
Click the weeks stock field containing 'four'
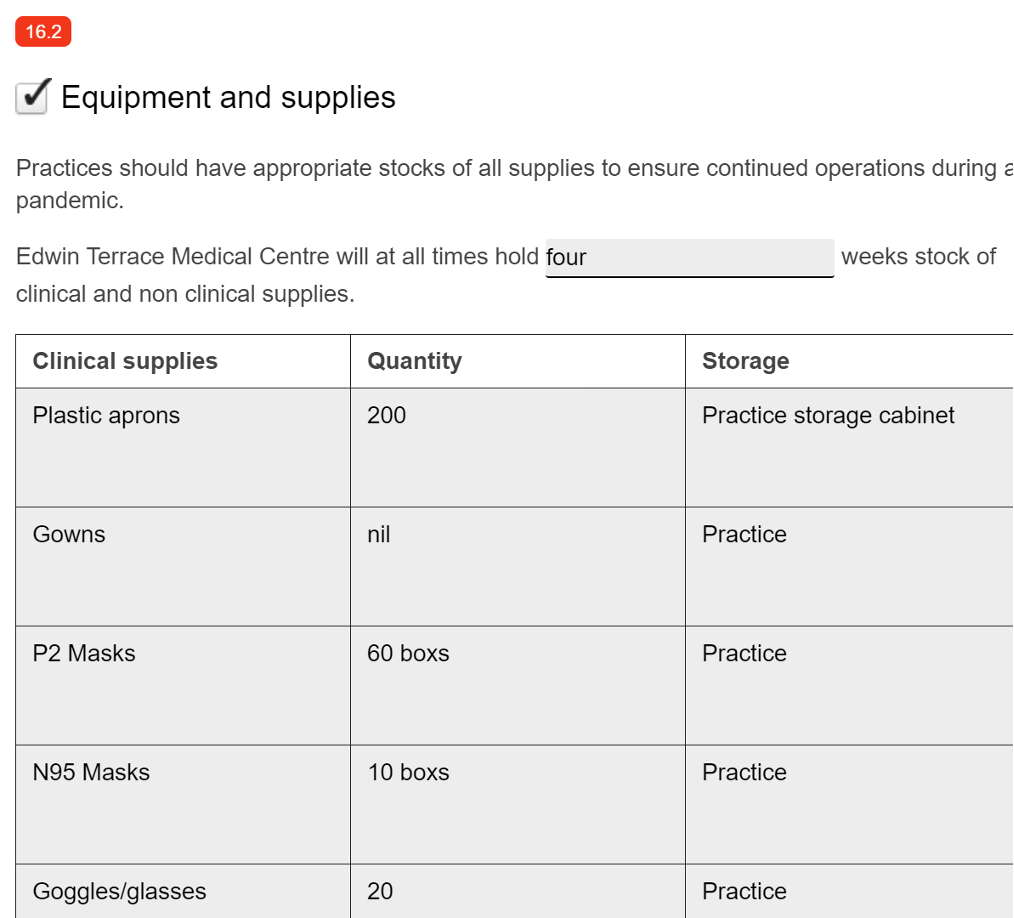689,257
